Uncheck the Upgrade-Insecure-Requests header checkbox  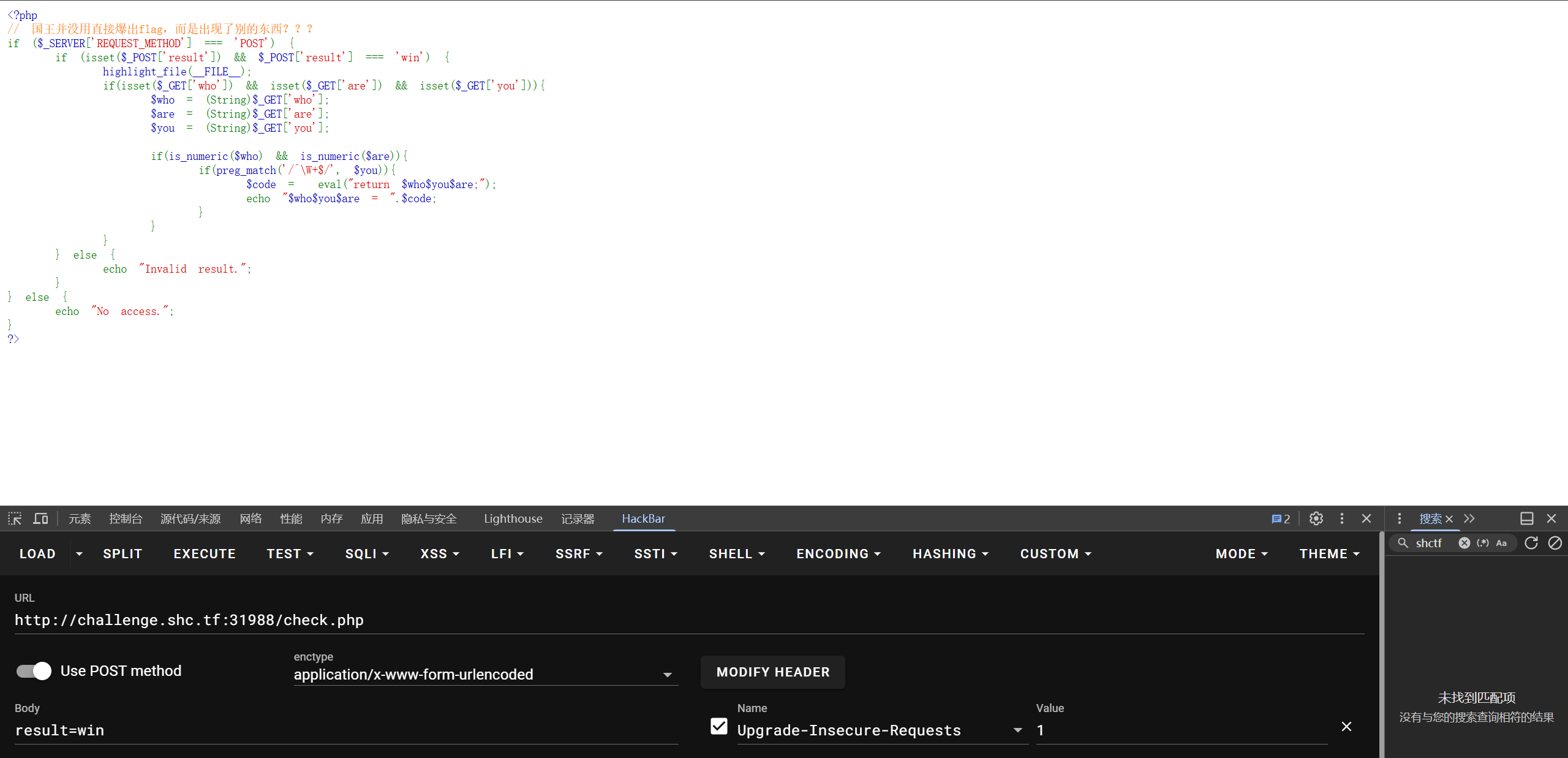[719, 726]
